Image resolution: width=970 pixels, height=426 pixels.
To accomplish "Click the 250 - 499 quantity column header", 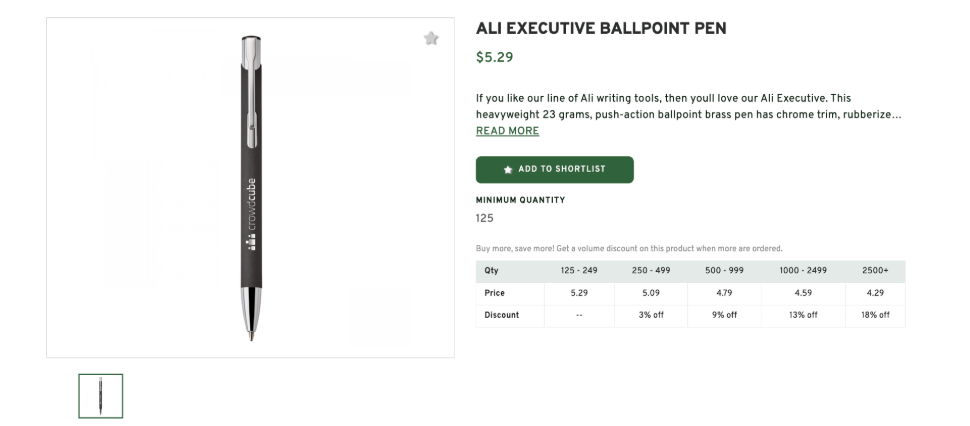I will pos(652,271).
